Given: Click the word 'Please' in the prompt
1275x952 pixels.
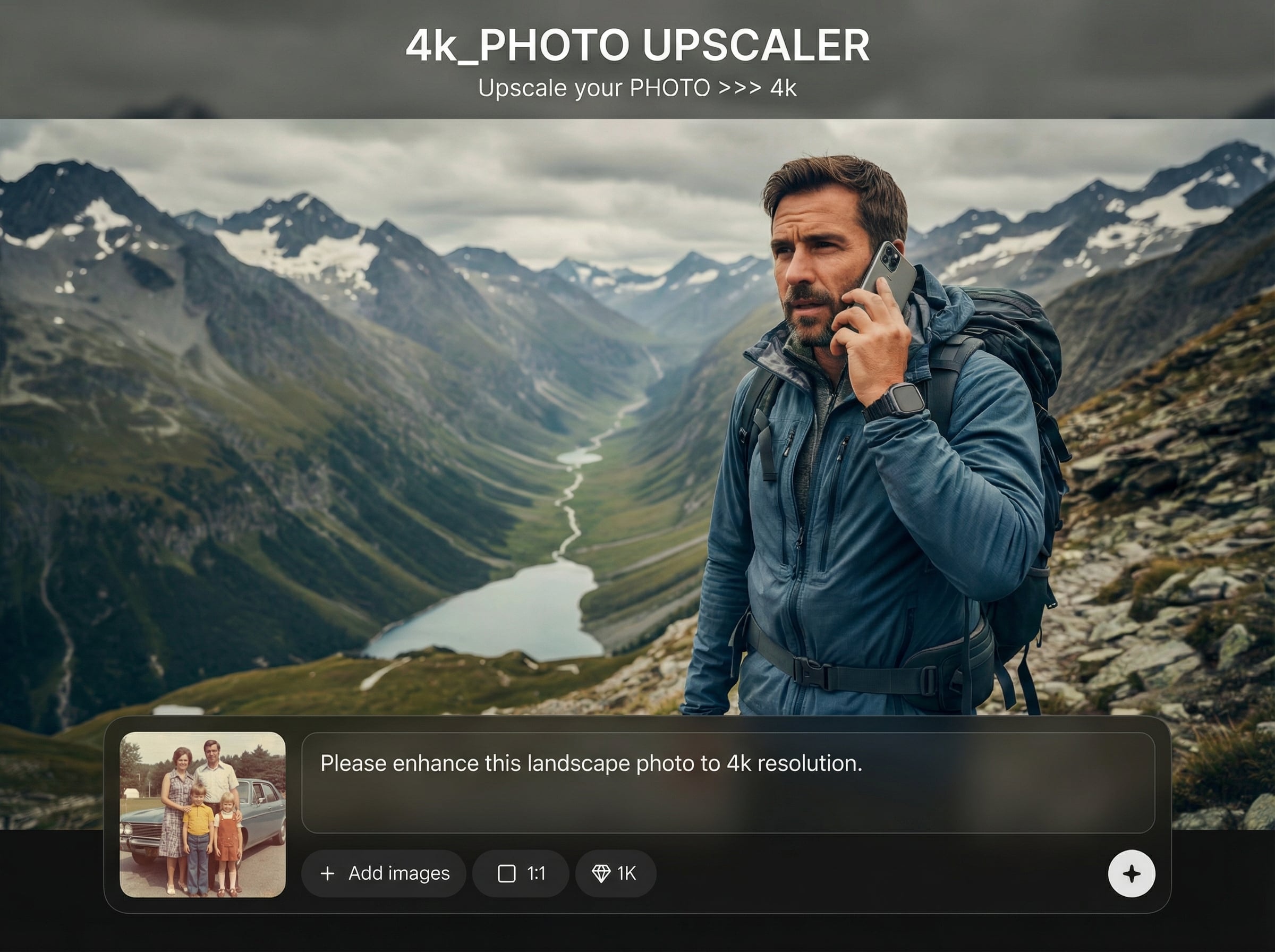Looking at the screenshot, I should pyautogui.click(x=353, y=763).
